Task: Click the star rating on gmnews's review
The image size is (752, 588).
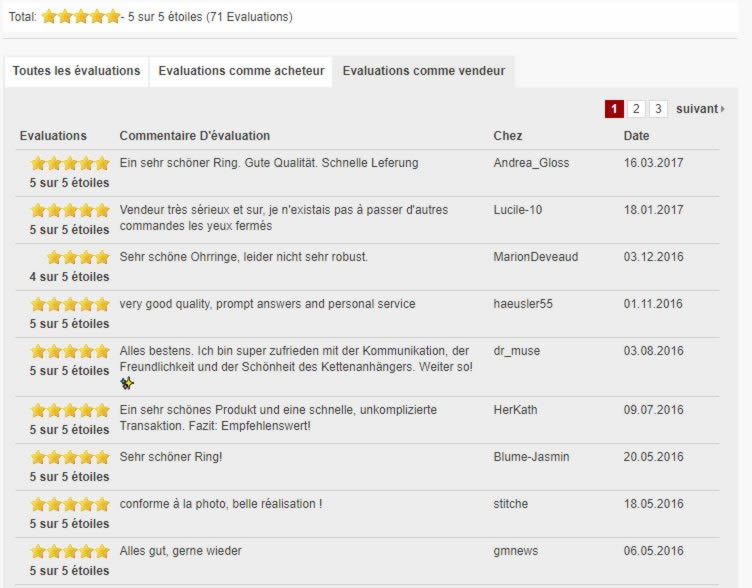Action: tap(69, 551)
